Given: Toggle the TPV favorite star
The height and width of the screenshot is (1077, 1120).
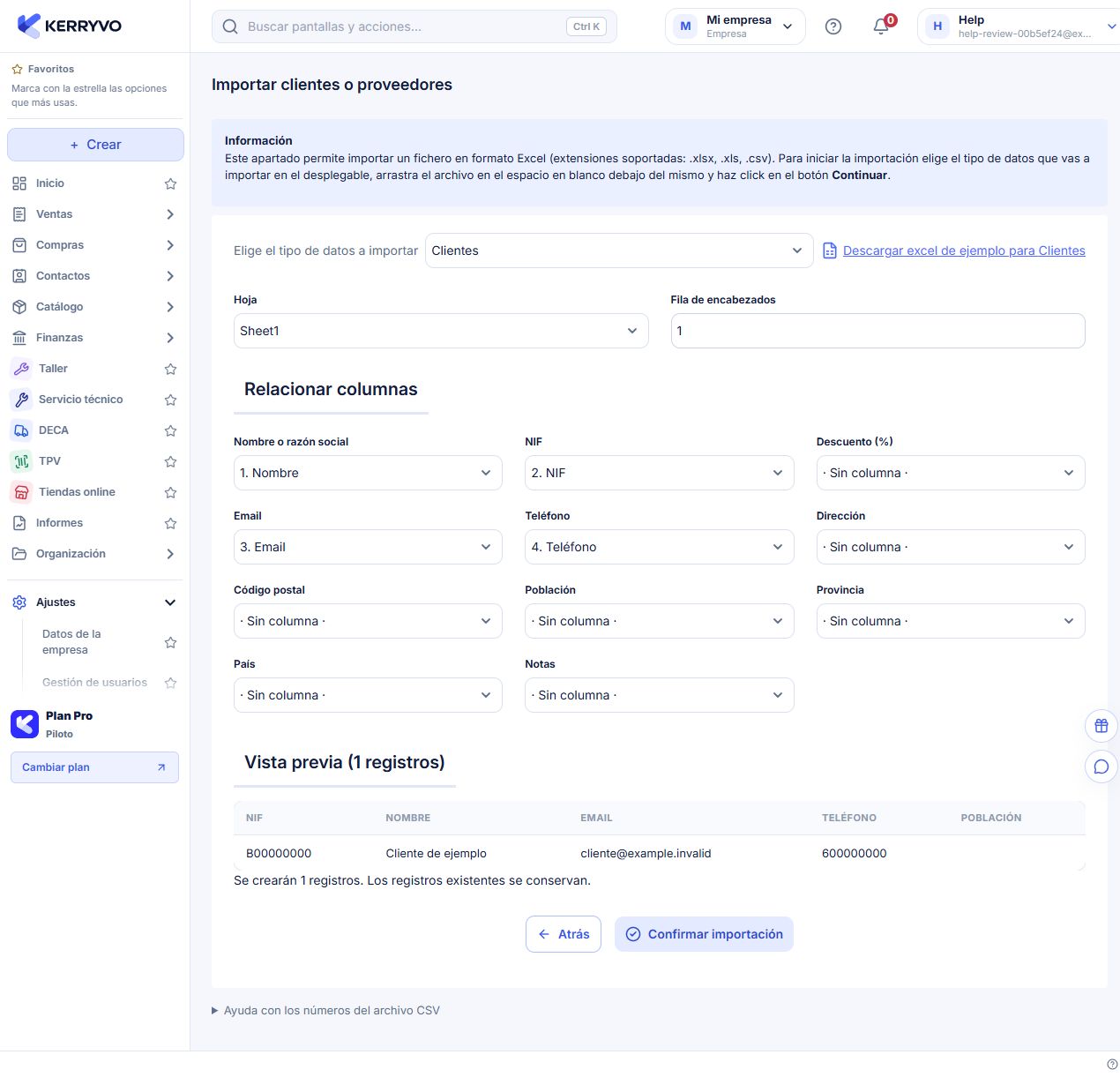Looking at the screenshot, I should click(171, 461).
